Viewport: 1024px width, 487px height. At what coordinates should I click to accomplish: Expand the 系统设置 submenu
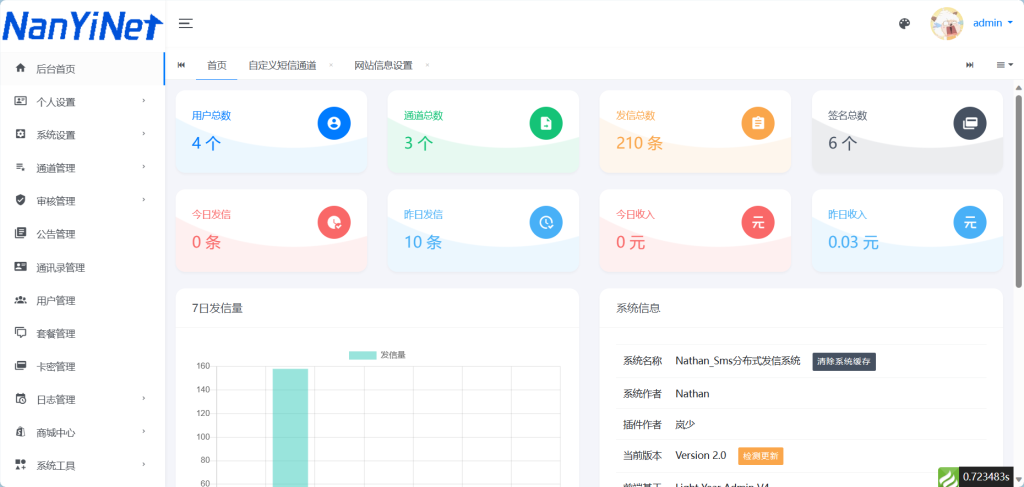(144, 134)
